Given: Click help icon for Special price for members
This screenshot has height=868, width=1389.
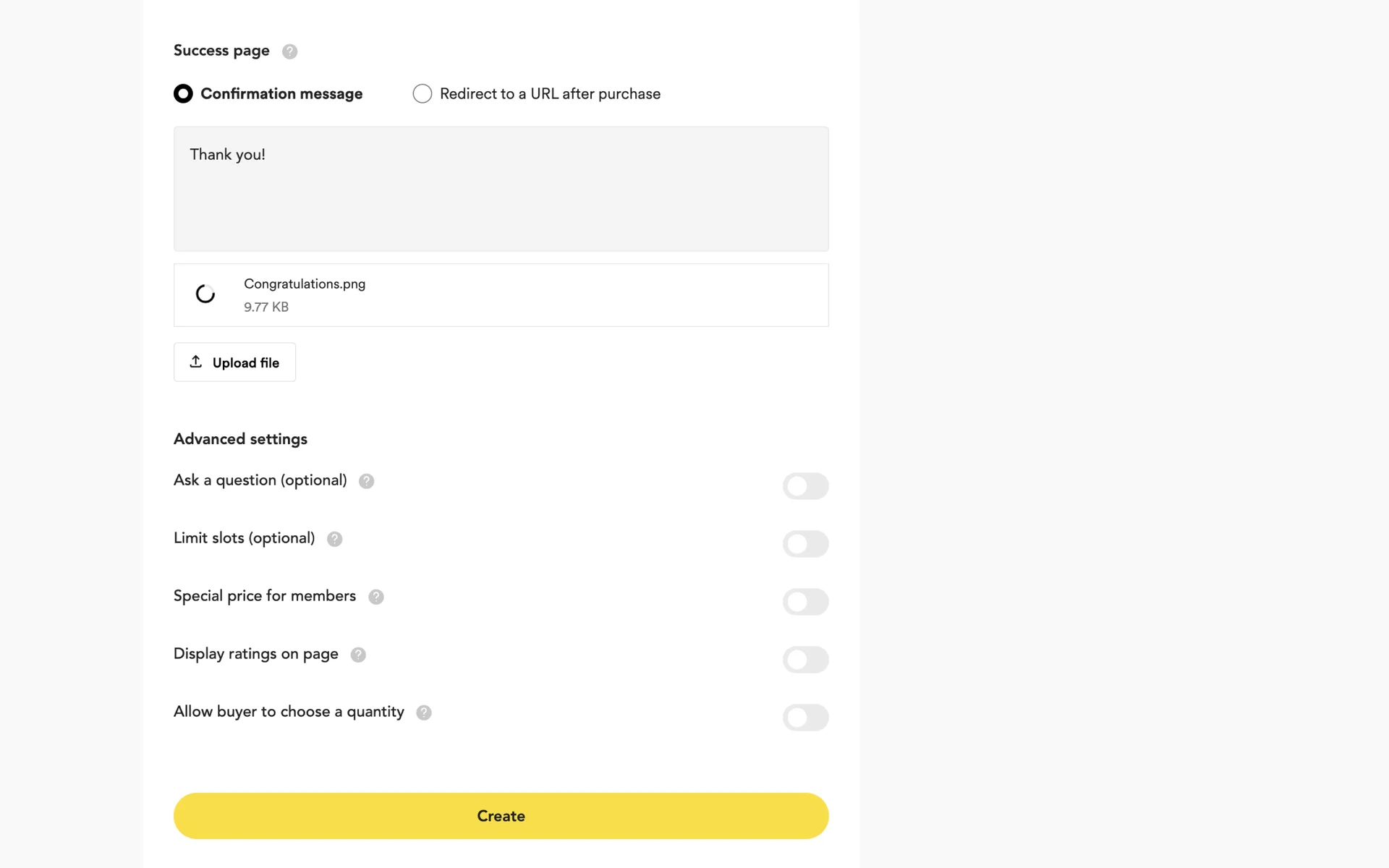Looking at the screenshot, I should pos(376,597).
